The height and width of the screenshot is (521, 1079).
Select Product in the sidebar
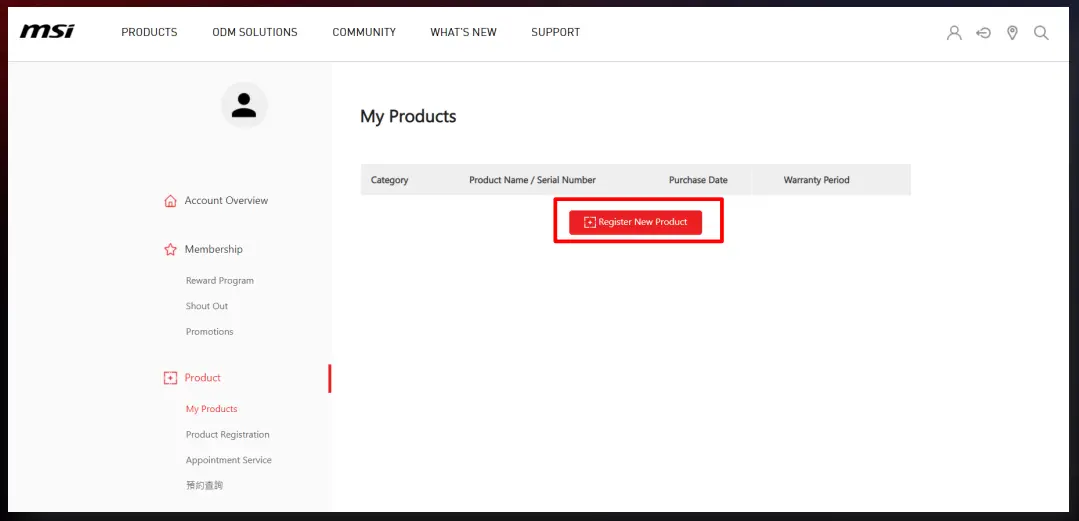point(202,378)
